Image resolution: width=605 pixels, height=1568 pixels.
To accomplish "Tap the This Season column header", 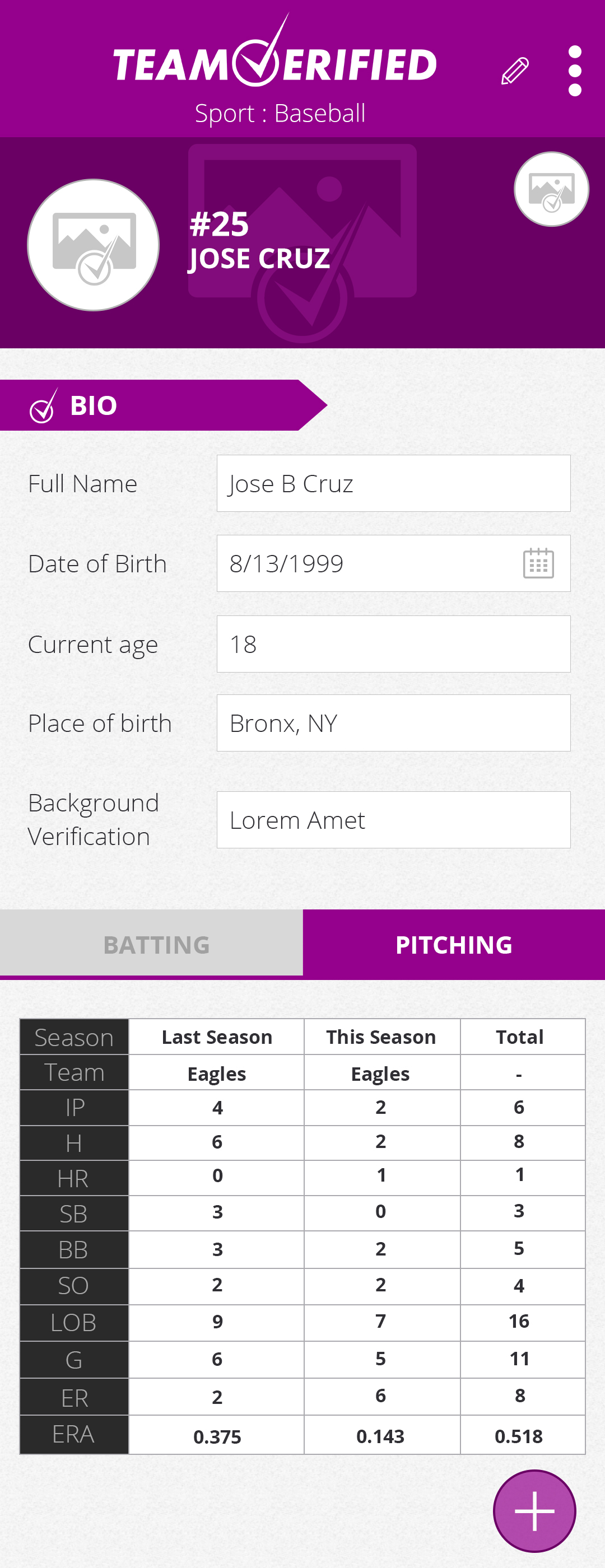I will [x=381, y=1037].
